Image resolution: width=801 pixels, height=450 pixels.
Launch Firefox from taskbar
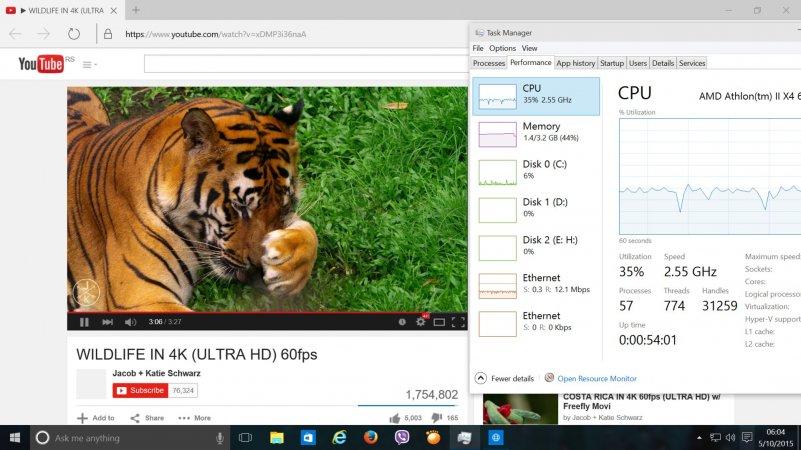(370, 438)
